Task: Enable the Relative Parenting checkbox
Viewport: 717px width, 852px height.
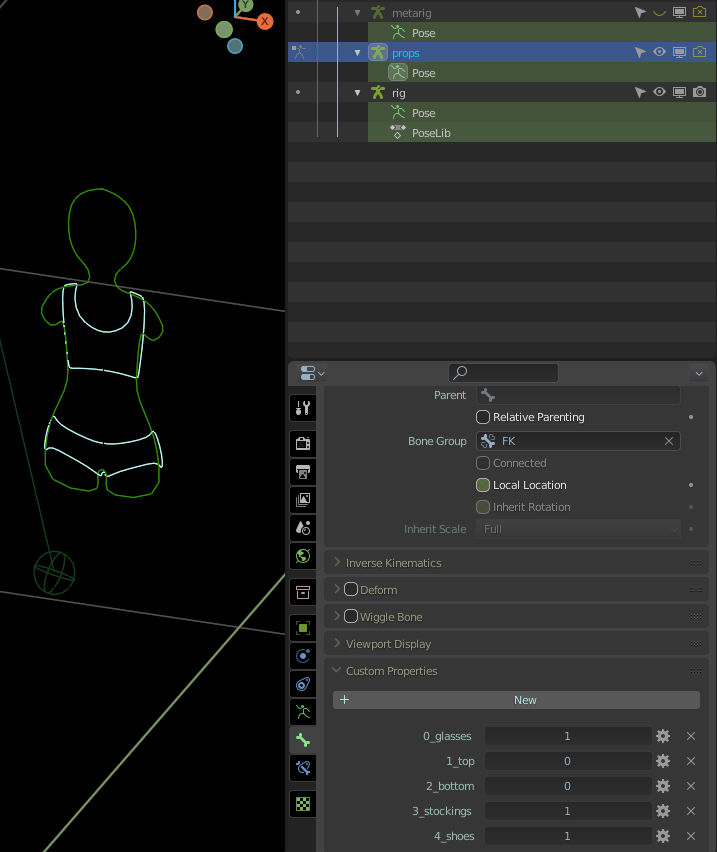Action: click(483, 417)
